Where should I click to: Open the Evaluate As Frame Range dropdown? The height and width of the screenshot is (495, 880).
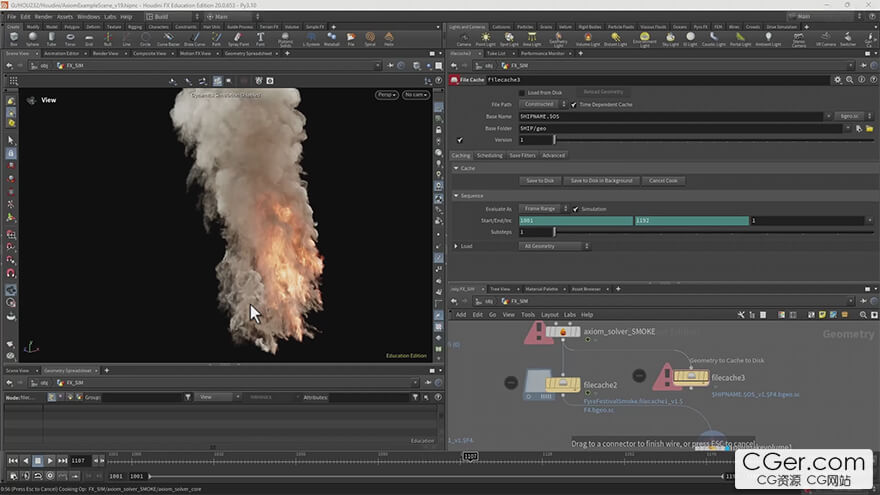click(x=543, y=209)
